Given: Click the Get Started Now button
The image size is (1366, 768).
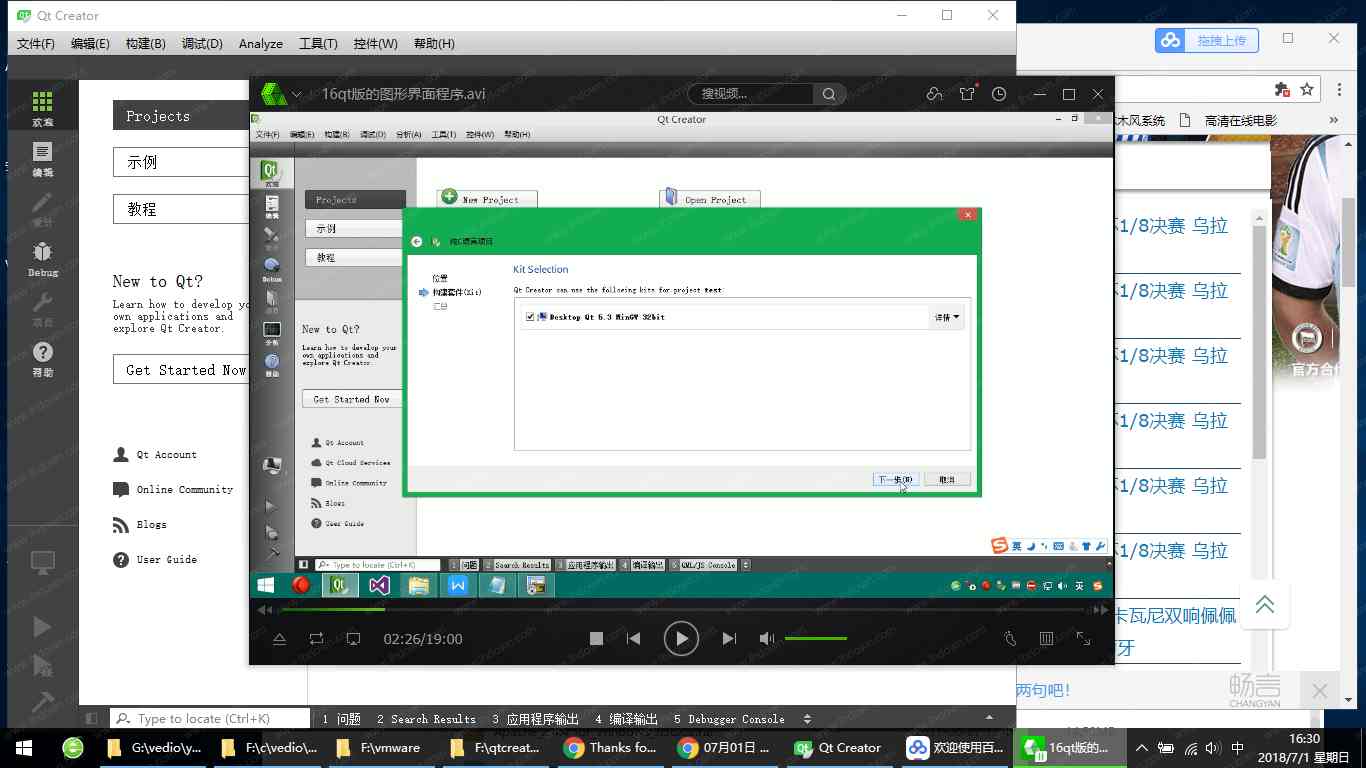Looking at the screenshot, I should [x=180, y=370].
